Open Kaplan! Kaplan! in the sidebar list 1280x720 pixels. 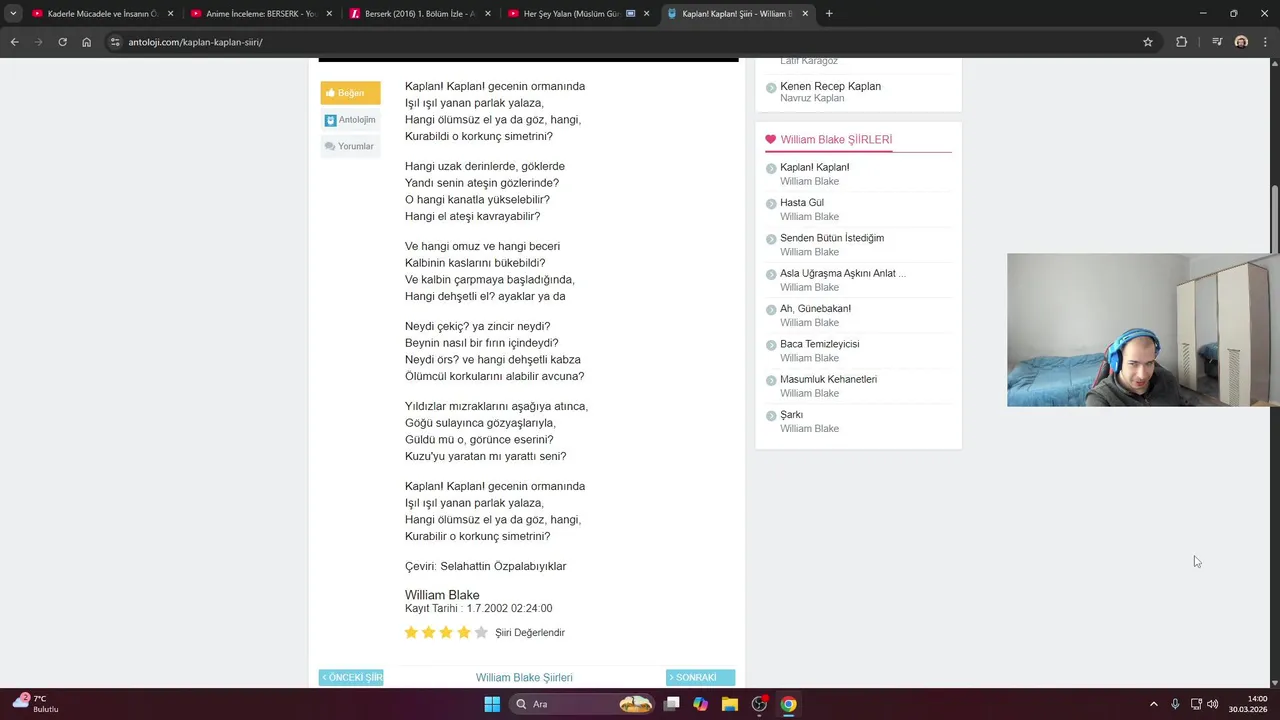(x=815, y=167)
